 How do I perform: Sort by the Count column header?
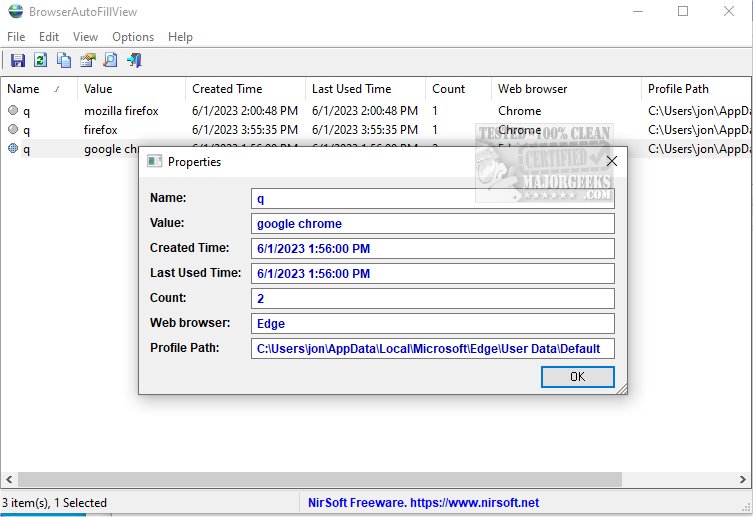coord(459,89)
